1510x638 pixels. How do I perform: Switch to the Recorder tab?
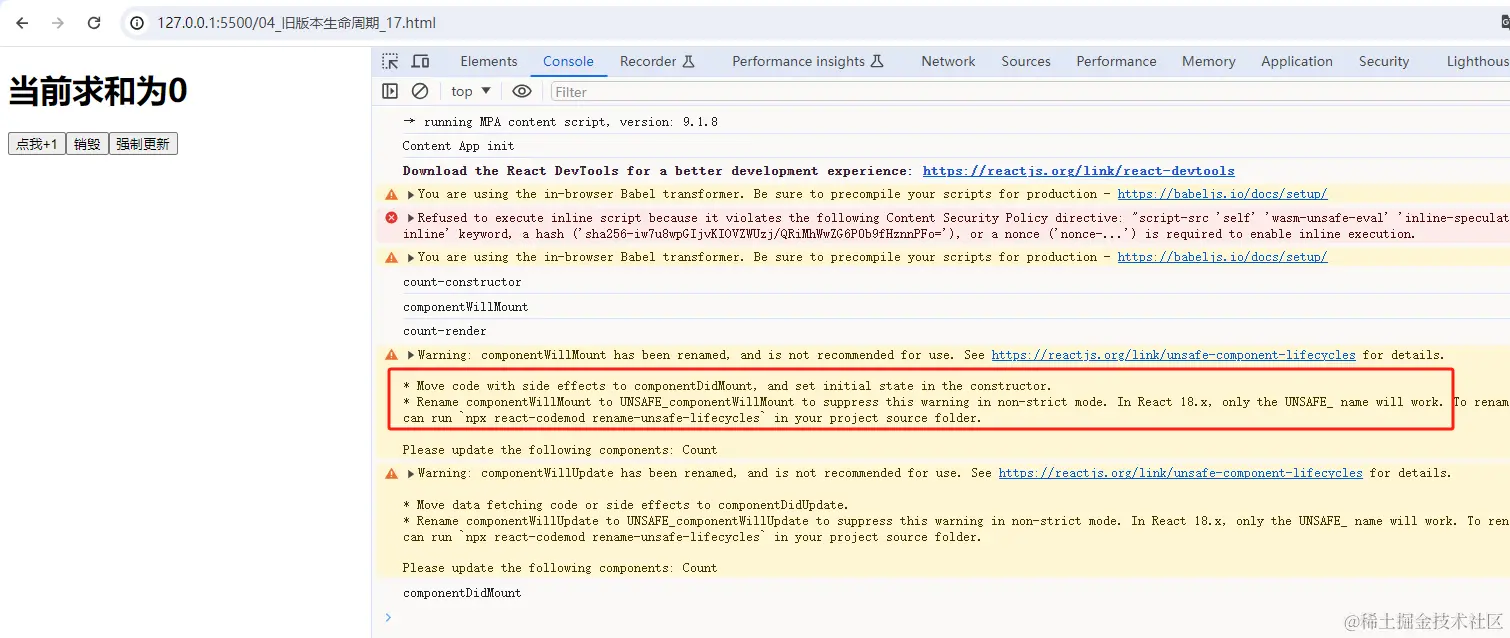pos(657,61)
